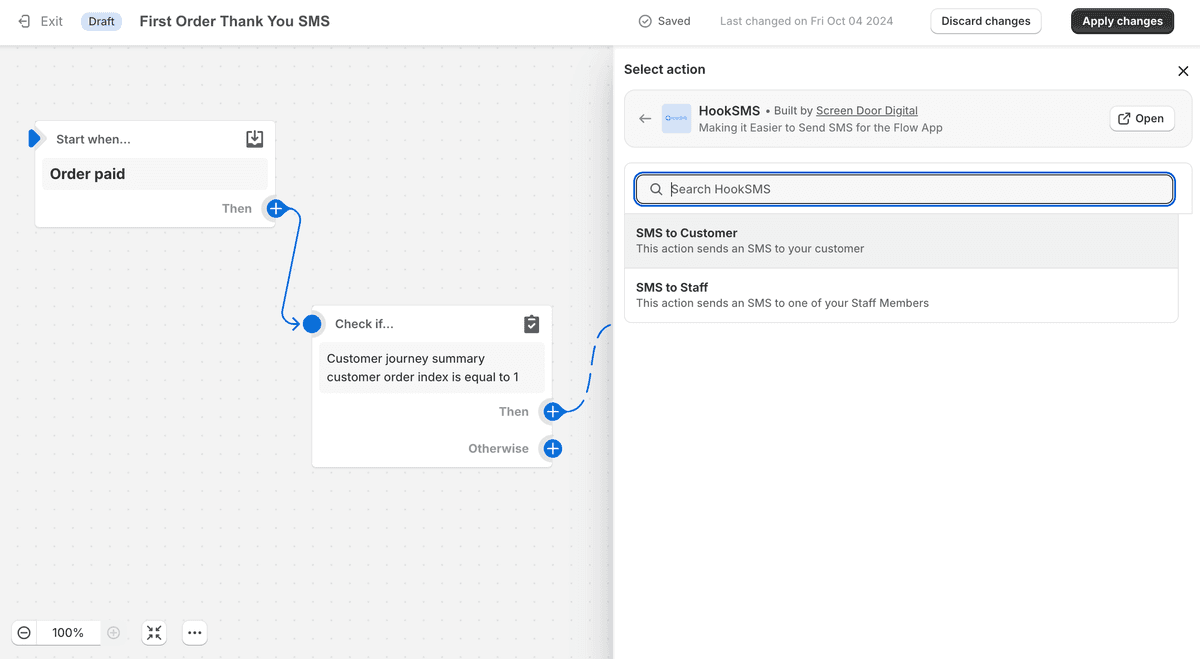Add step after Order paid Then
1200x659 pixels.
[x=276, y=209]
